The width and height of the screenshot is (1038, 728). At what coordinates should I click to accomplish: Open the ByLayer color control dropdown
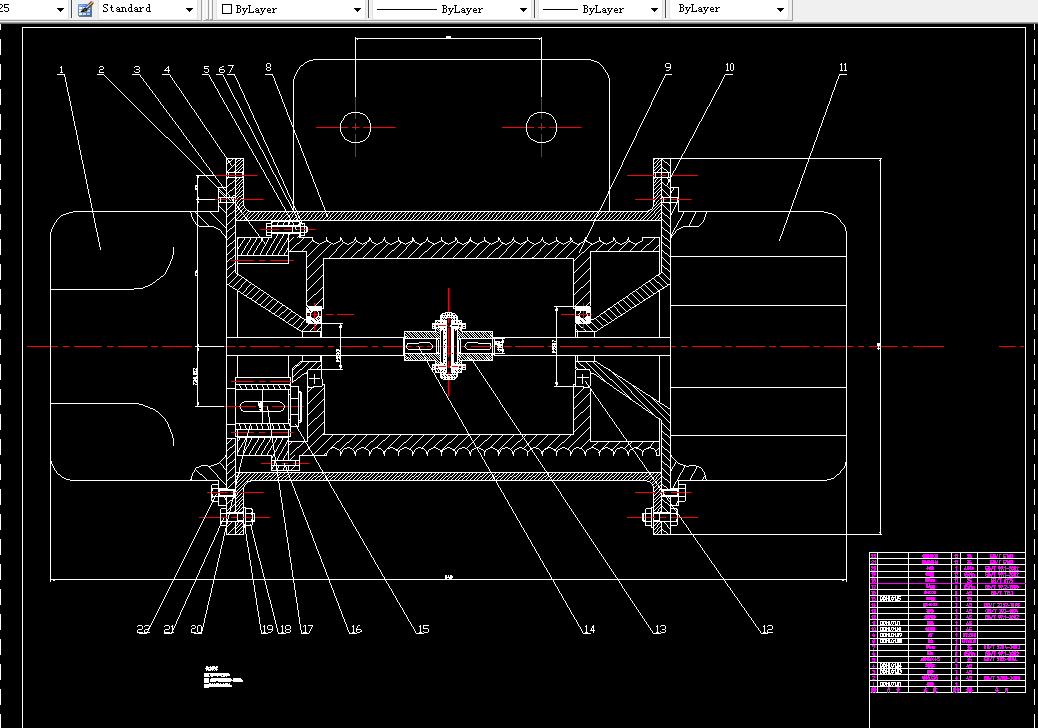(357, 10)
